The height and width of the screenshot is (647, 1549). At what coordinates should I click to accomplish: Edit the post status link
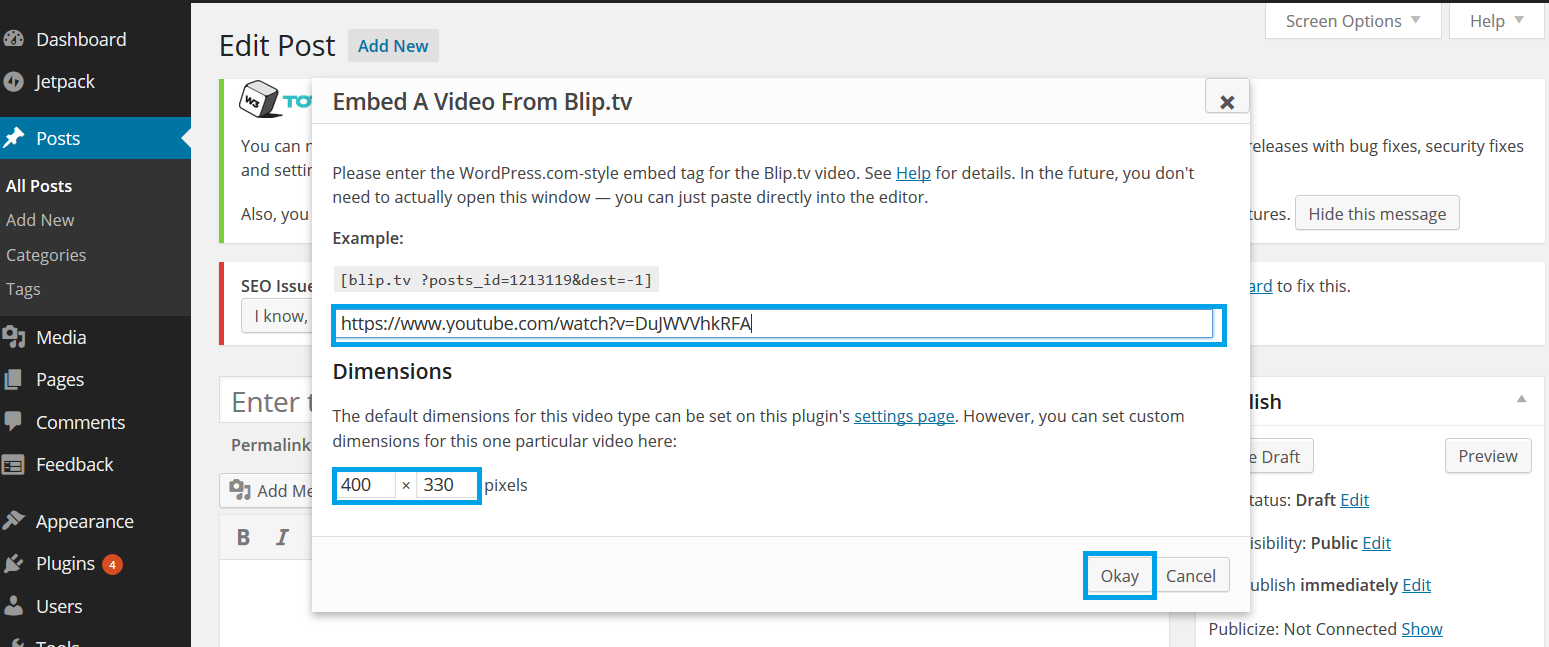tap(1354, 500)
